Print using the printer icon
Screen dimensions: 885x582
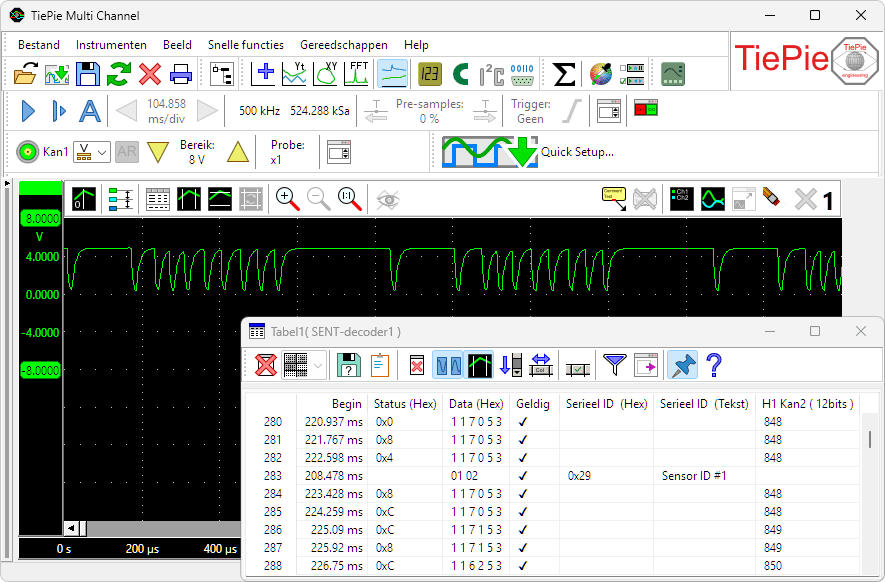tap(181, 74)
